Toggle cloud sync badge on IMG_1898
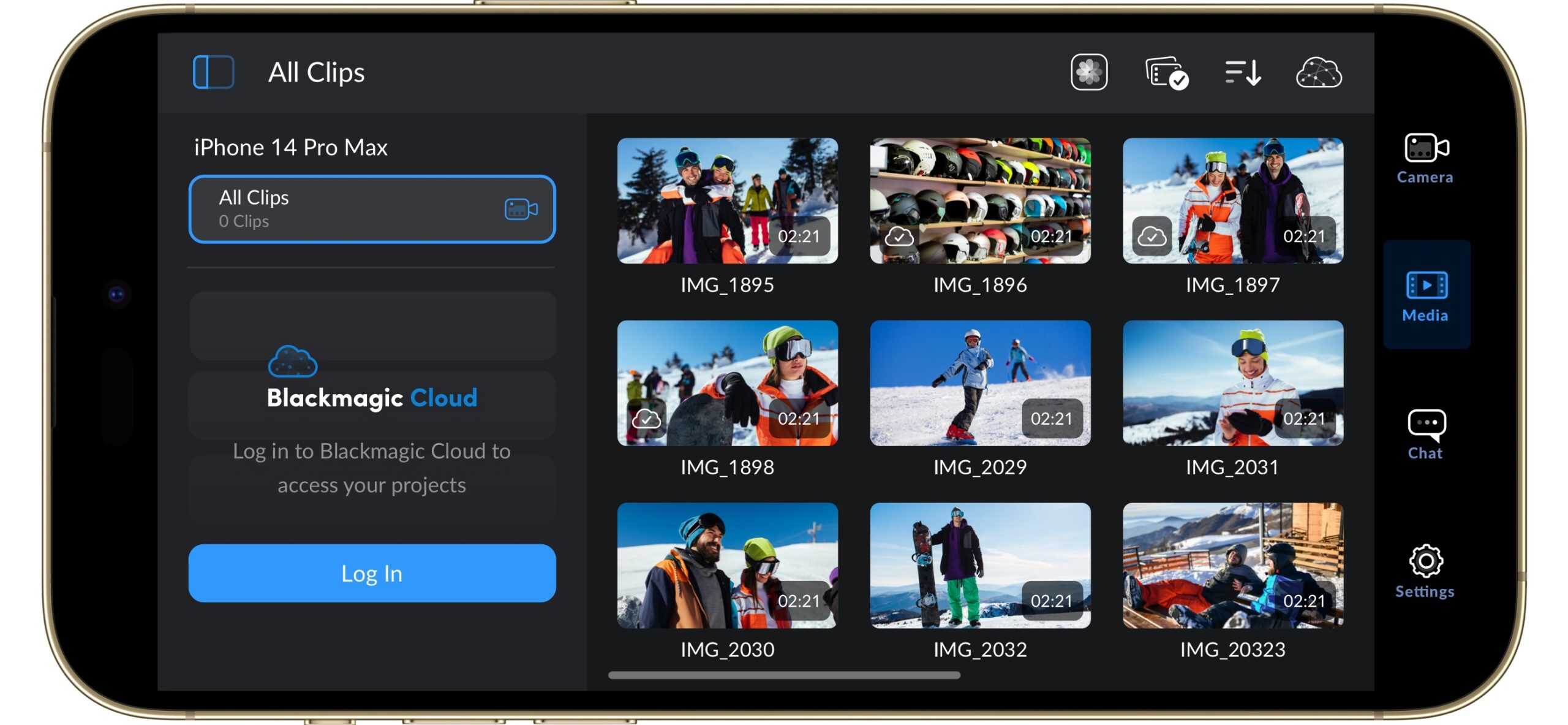Image resolution: width=1568 pixels, height=725 pixels. click(x=646, y=419)
